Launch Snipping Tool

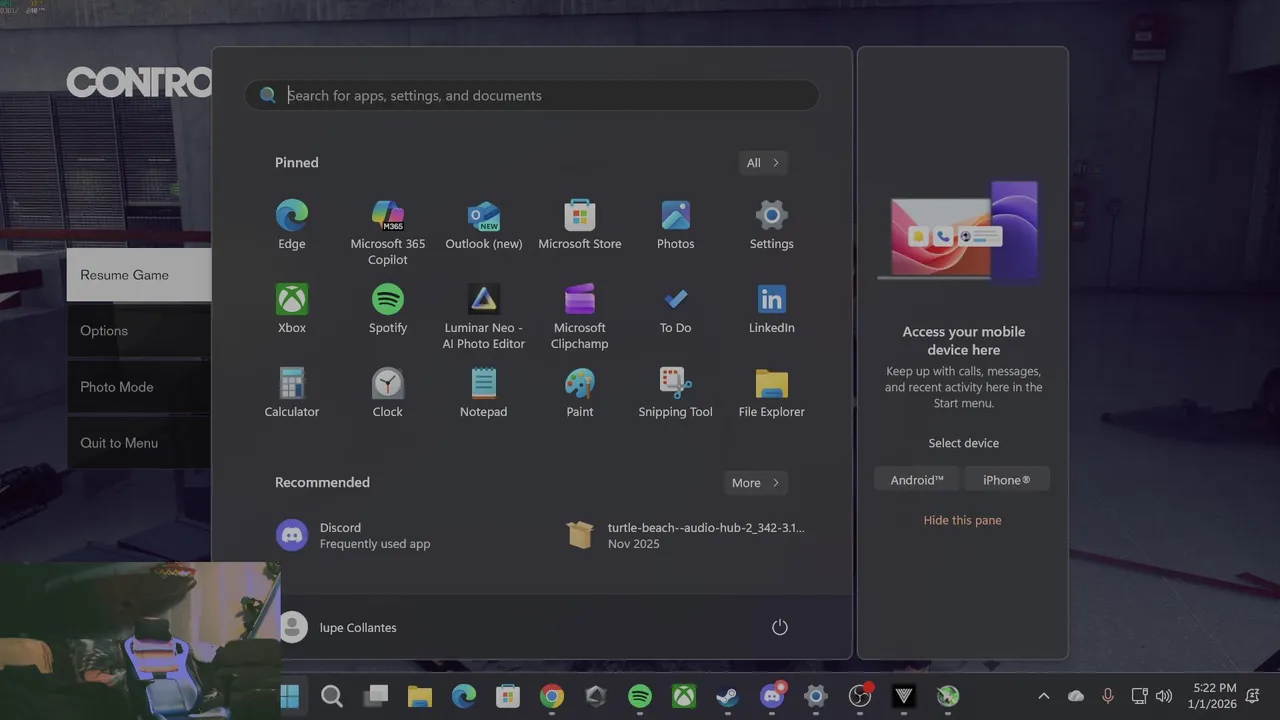[x=676, y=393]
